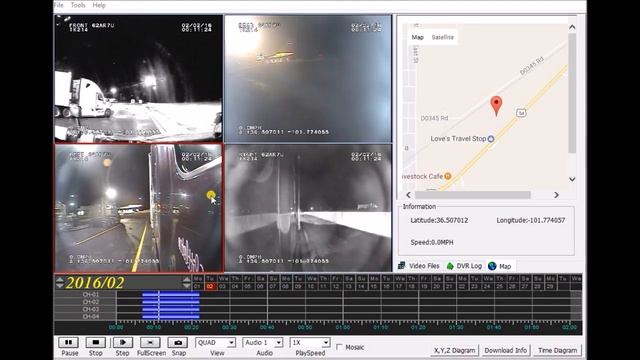Pause the video playback
640x360 pixels.
coord(69,342)
